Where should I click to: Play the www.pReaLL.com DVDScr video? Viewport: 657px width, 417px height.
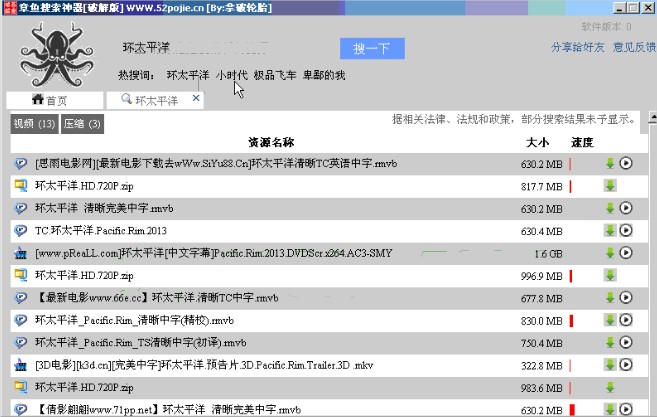(626, 252)
